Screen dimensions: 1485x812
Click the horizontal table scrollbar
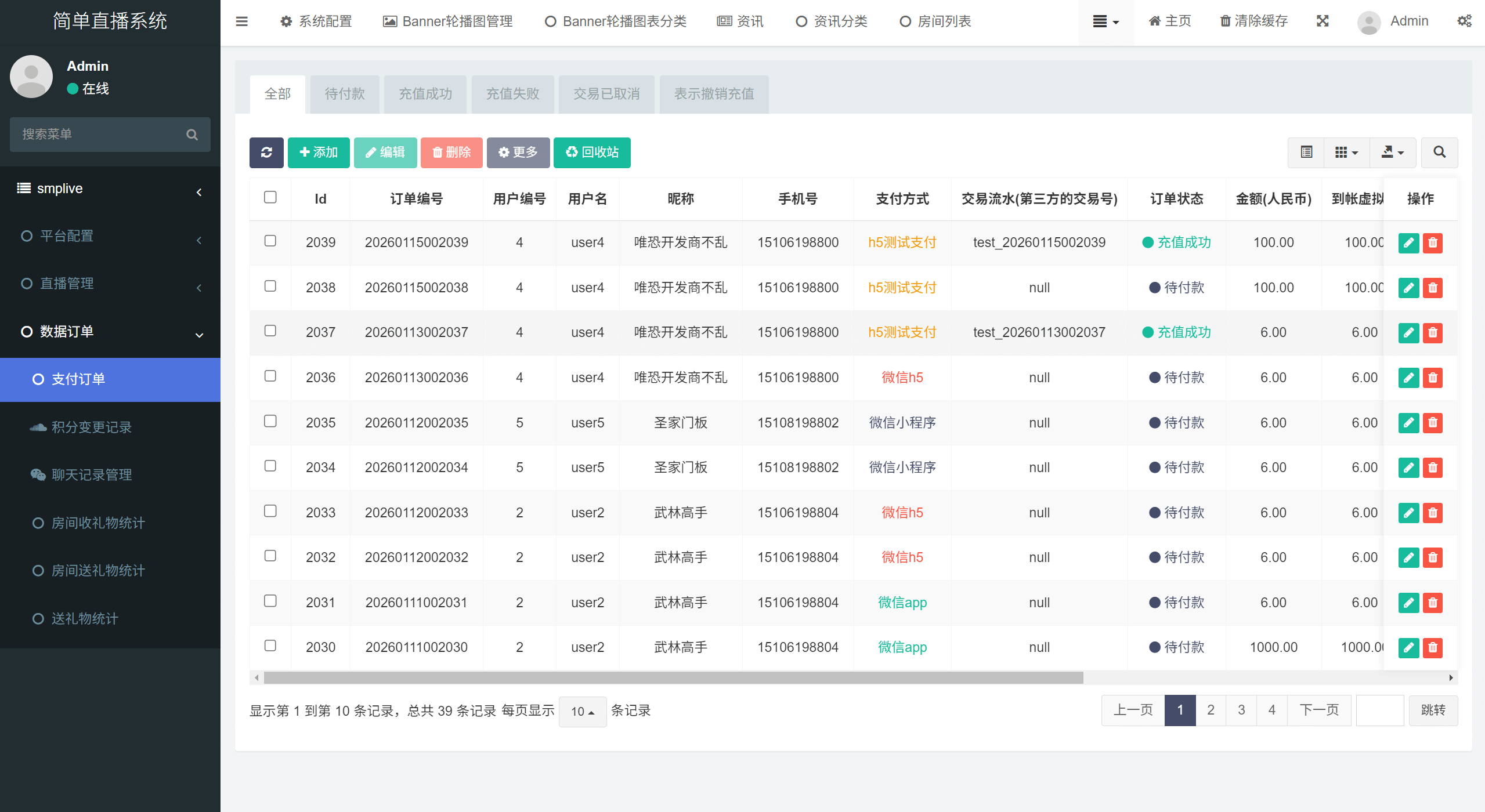pos(673,677)
